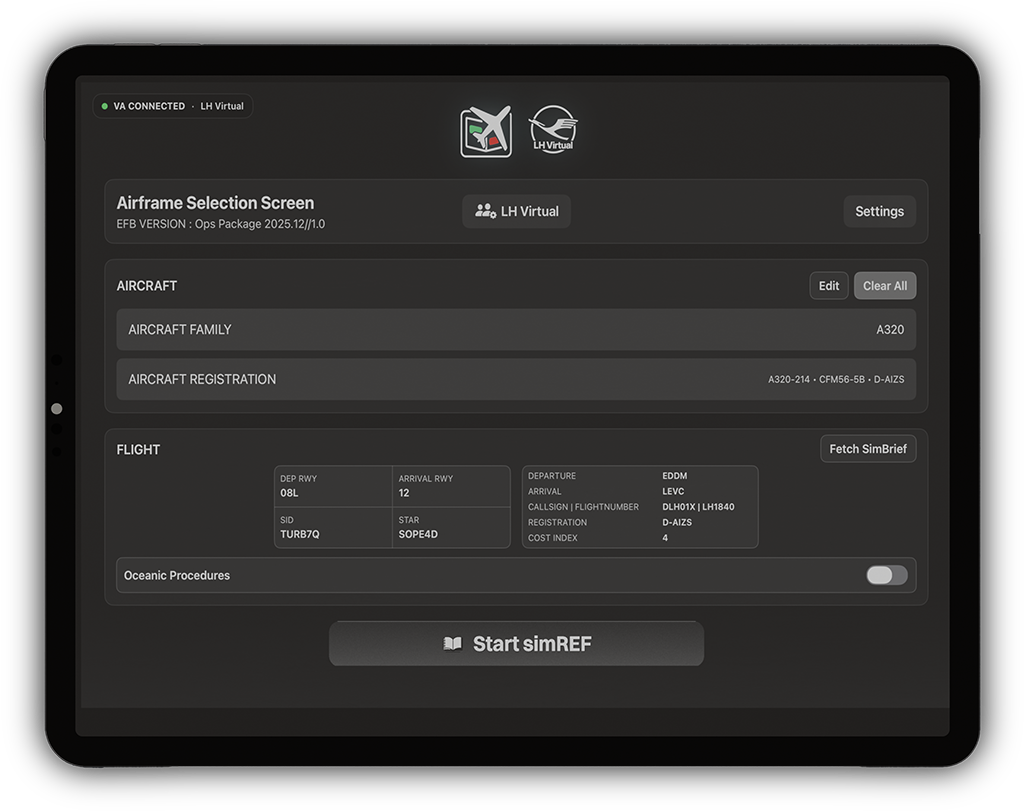Screen dimensions: 1024x811
Task: Open the Aircraft Registration selection row
Action: point(516,380)
